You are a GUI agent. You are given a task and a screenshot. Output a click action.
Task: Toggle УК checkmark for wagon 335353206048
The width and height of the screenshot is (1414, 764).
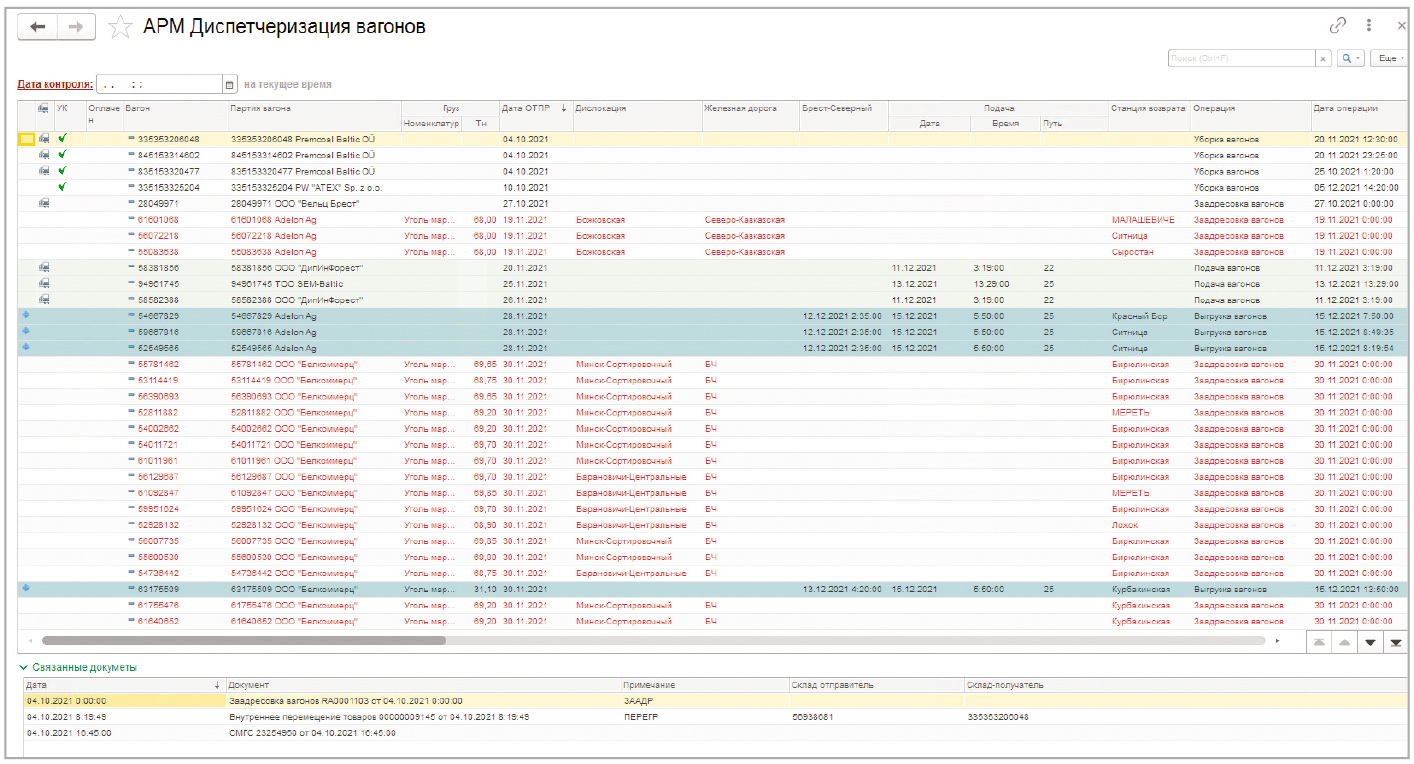click(63, 139)
